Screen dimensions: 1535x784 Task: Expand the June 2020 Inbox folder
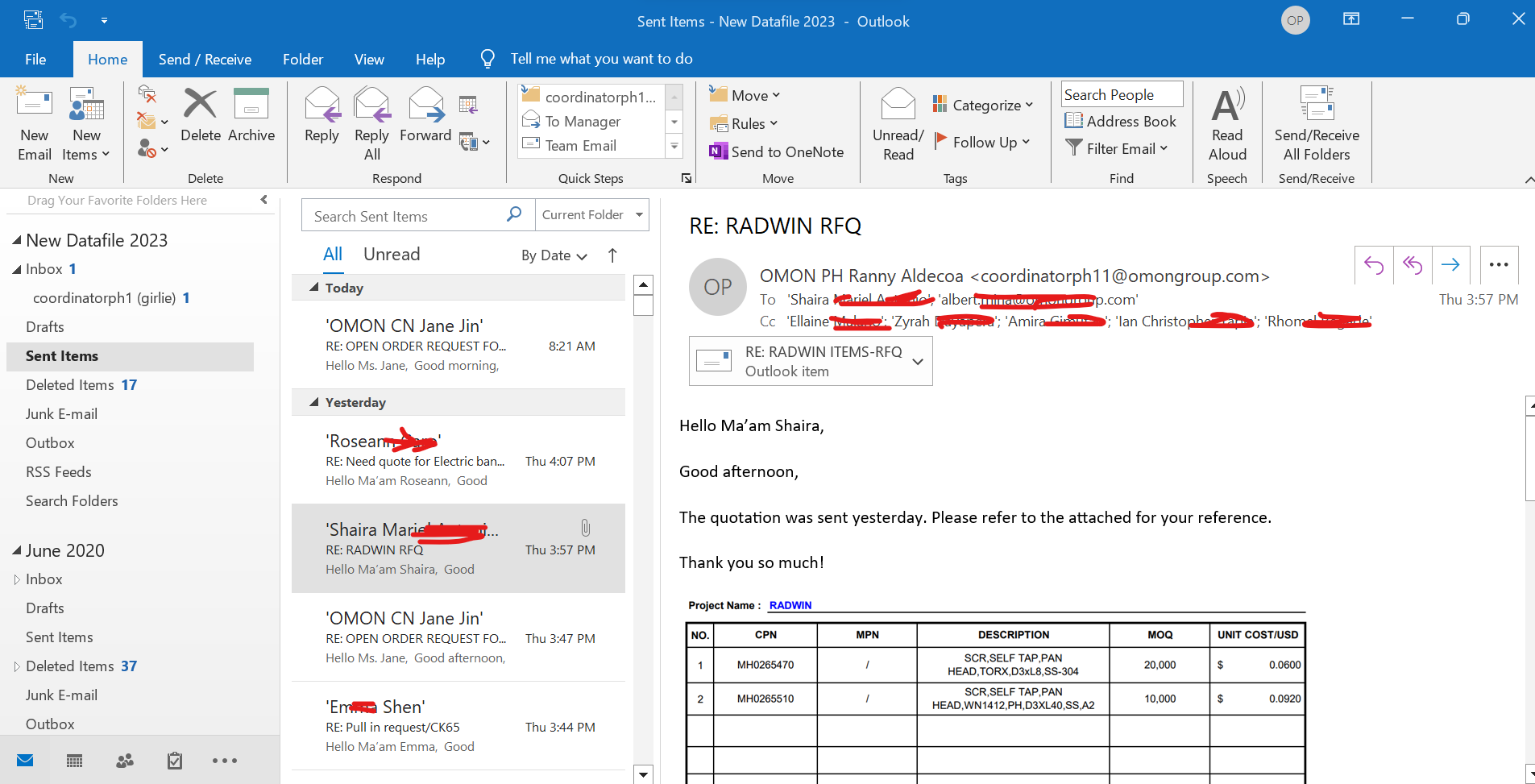pos(16,579)
